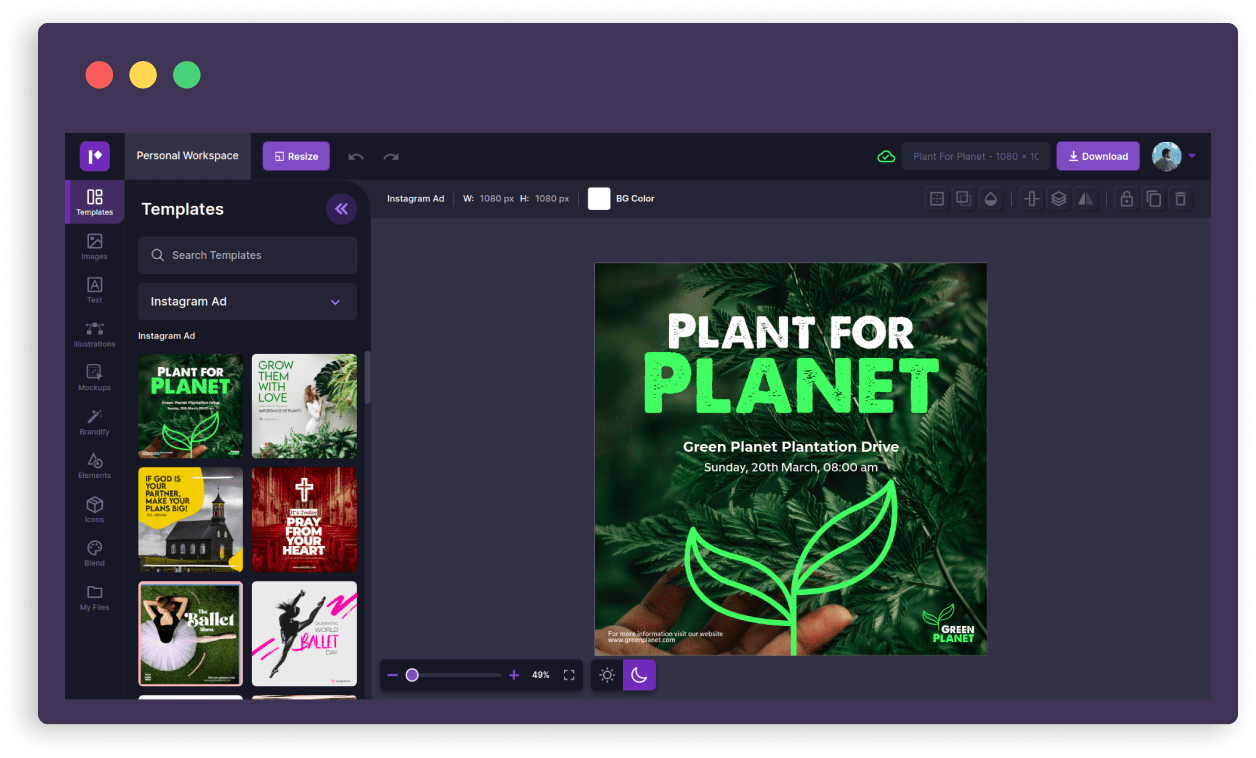Collapse the Templates panel with chevrons
This screenshot has height=758, width=1256.
click(x=341, y=209)
